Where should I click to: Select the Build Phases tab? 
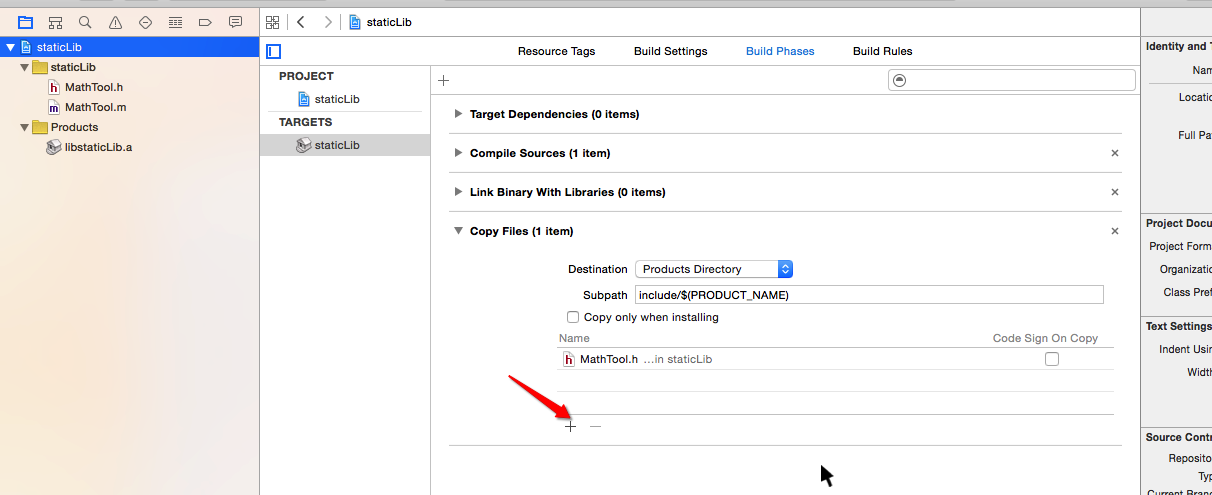point(780,51)
